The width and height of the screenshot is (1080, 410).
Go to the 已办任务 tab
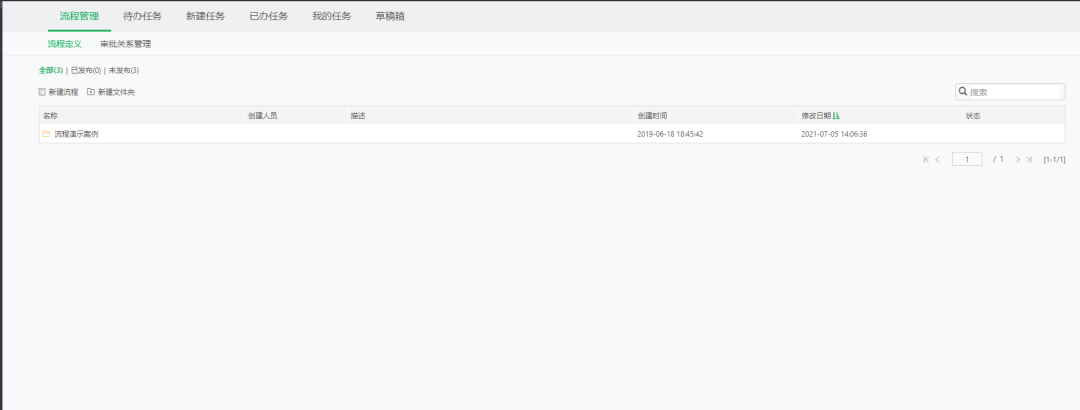click(269, 16)
